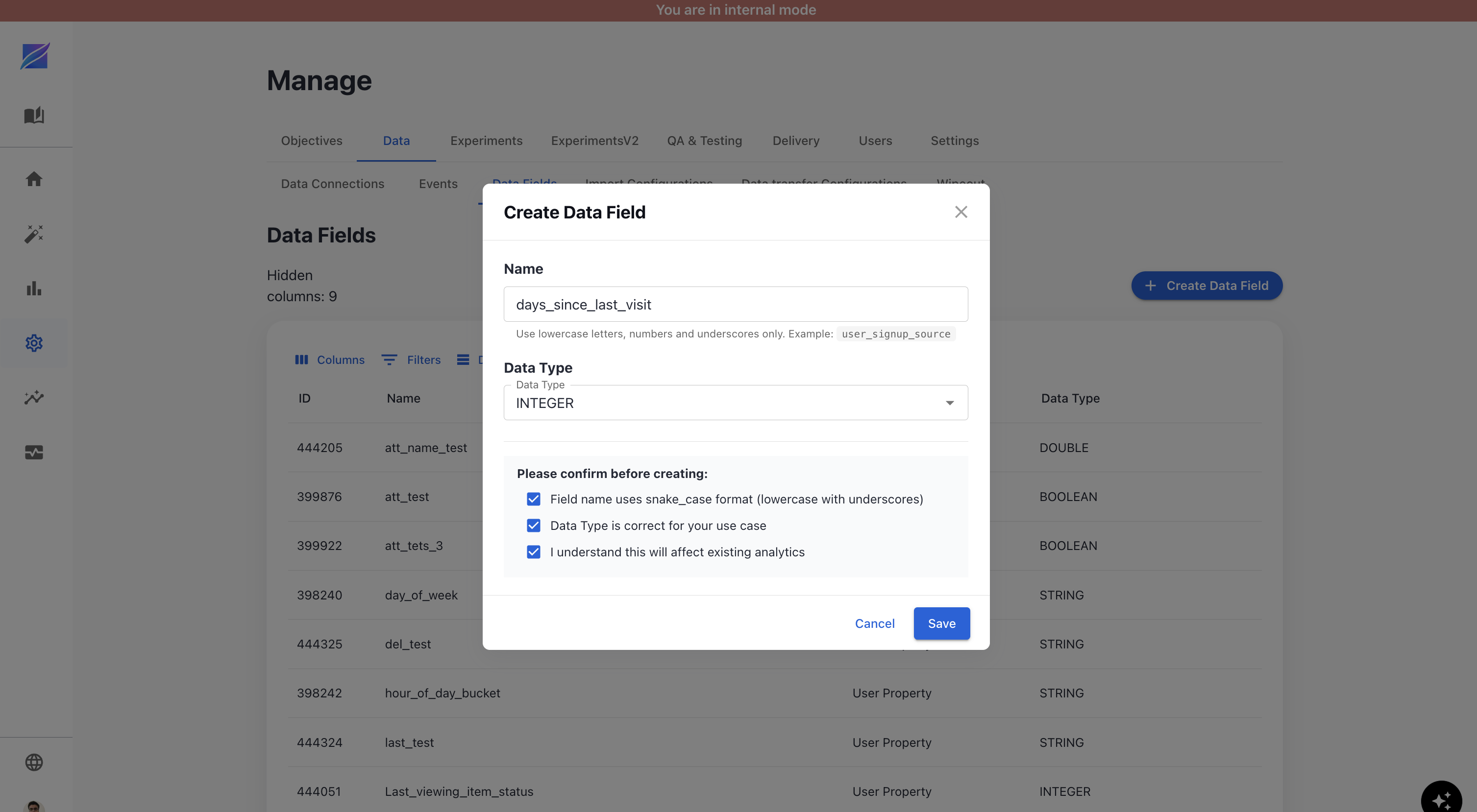Open the INTEGER Data Type combo box

[x=736, y=403]
